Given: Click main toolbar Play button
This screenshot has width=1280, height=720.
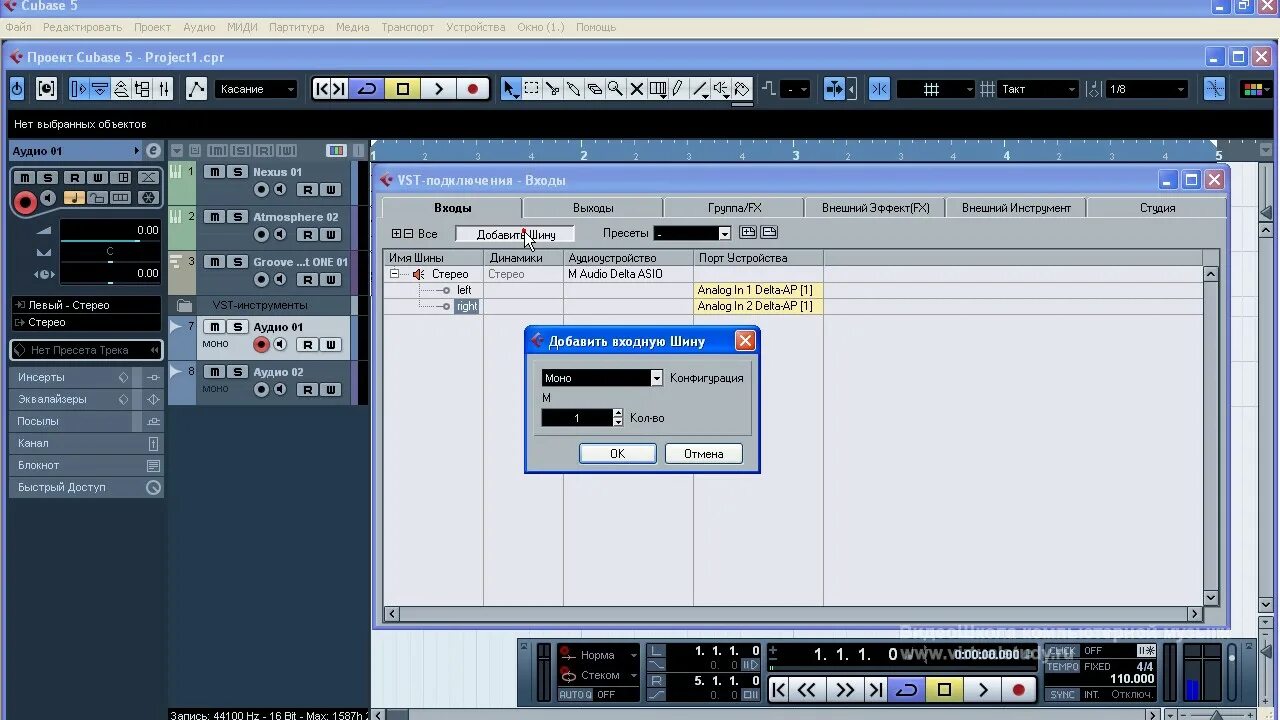Looking at the screenshot, I should tap(438, 89).
